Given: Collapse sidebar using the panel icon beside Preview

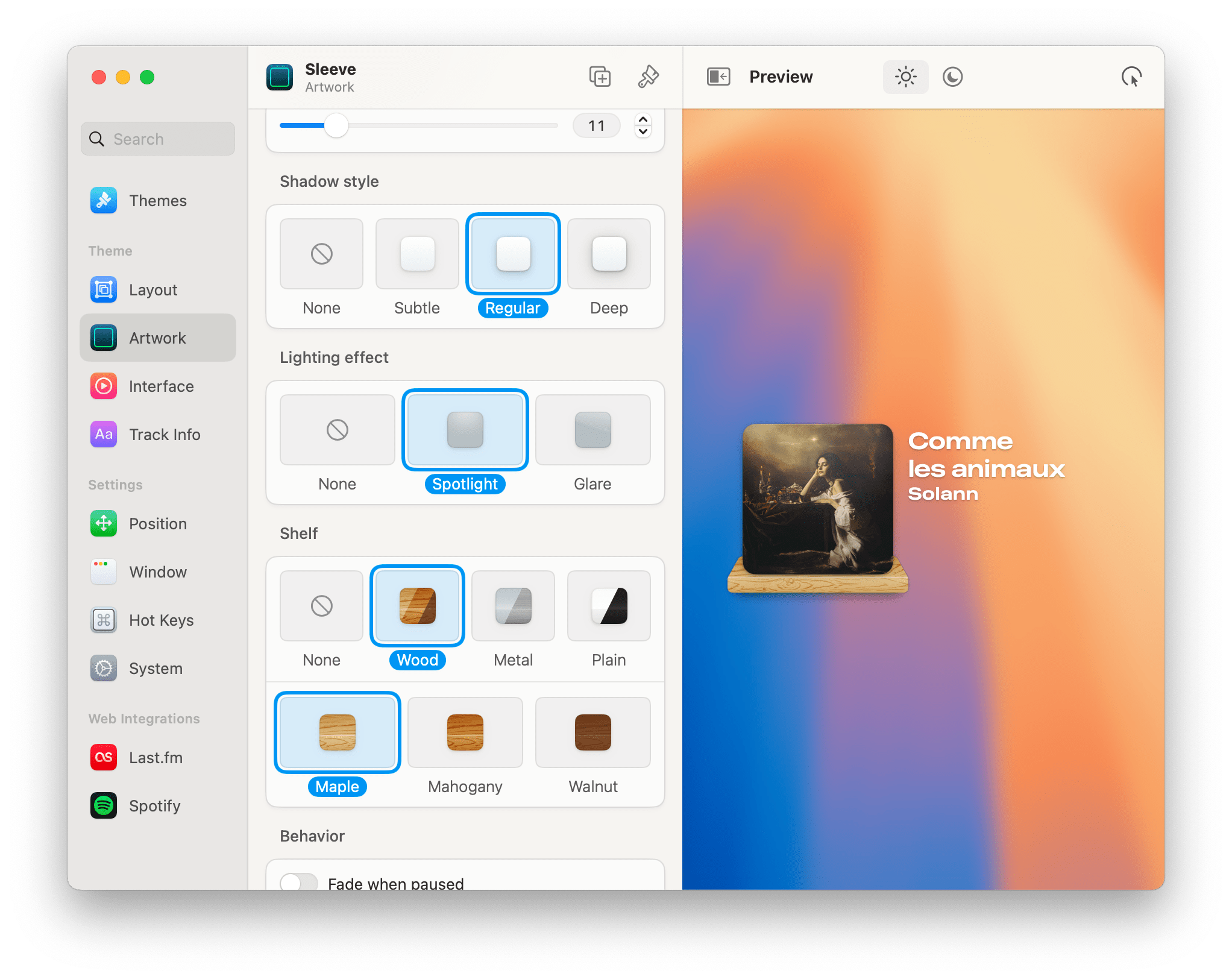Looking at the screenshot, I should click(718, 77).
